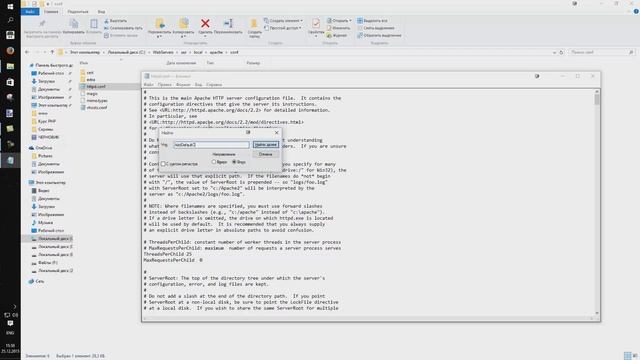The width and height of the screenshot is (640, 360).
Task: Open the Open (Открыть) ribbon dropdown
Action: (x=339, y=20)
